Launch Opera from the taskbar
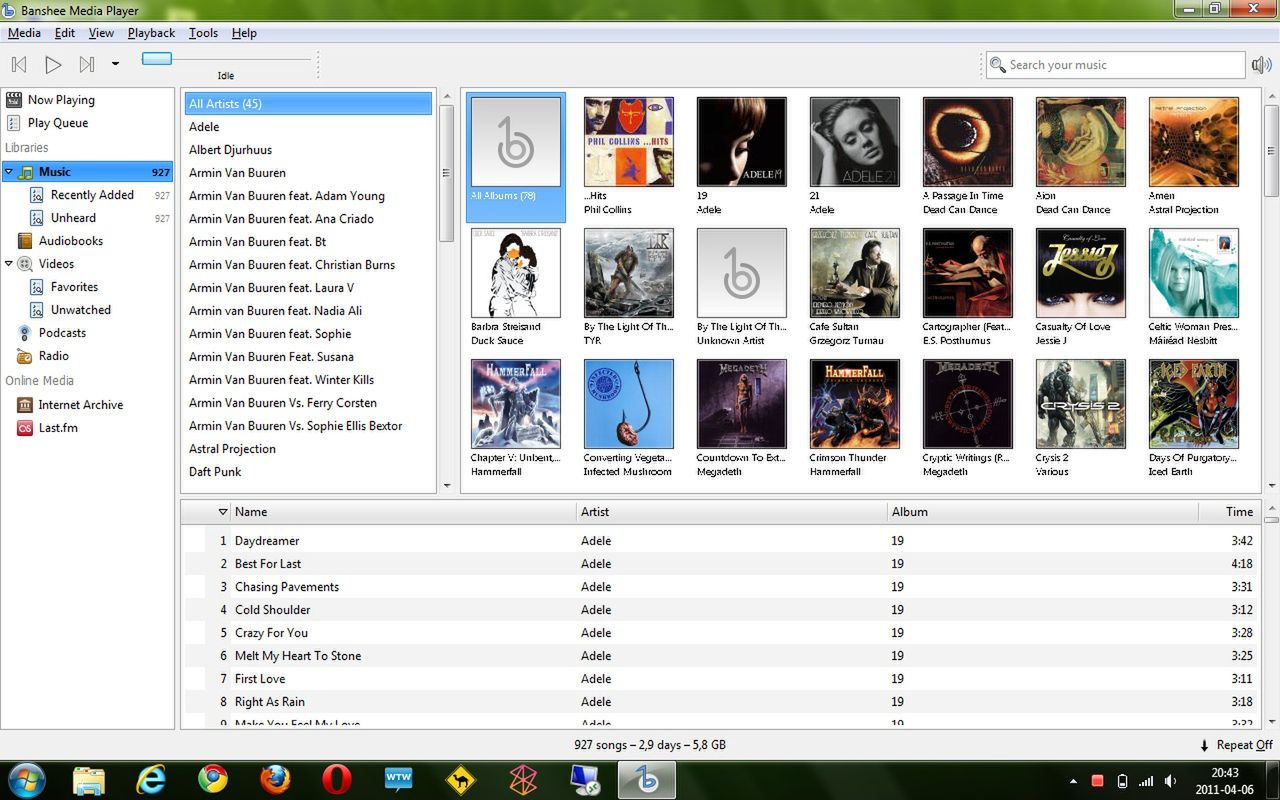The width and height of the screenshot is (1280, 800). click(337, 780)
